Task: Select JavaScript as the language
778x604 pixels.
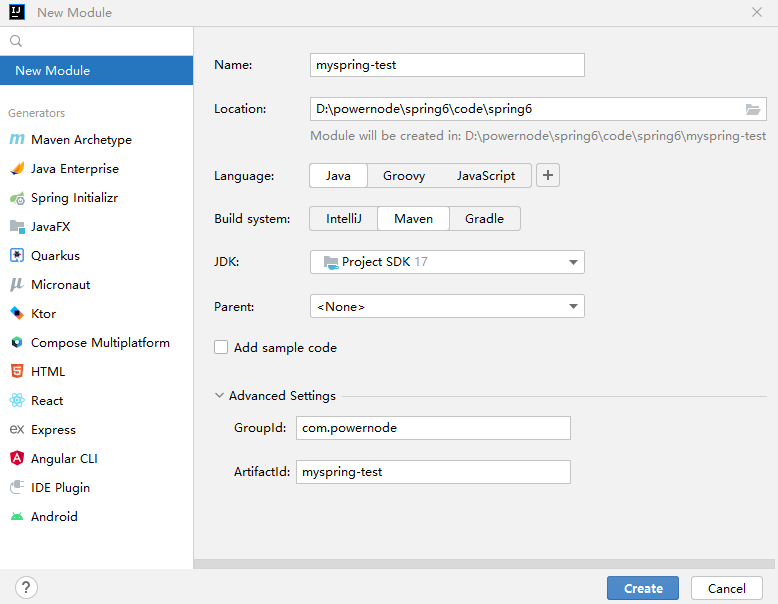Action: pyautogui.click(x=486, y=176)
